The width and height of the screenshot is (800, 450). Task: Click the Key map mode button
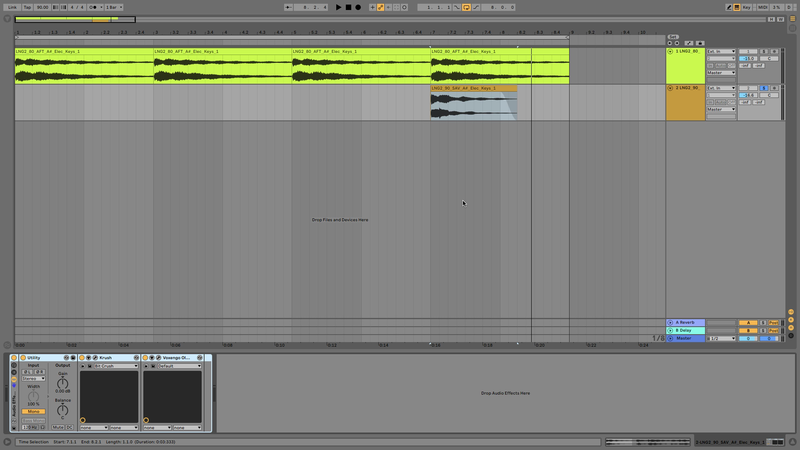click(x=746, y=7)
